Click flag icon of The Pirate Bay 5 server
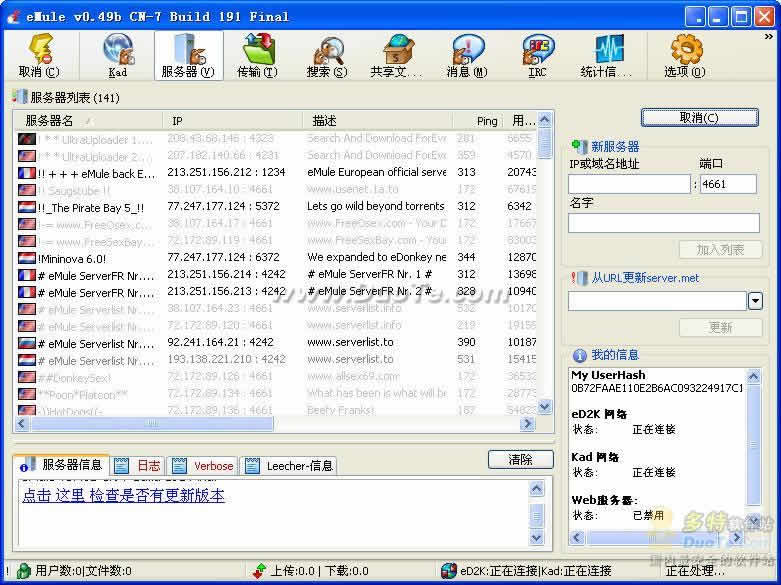781x585 pixels. 27,207
